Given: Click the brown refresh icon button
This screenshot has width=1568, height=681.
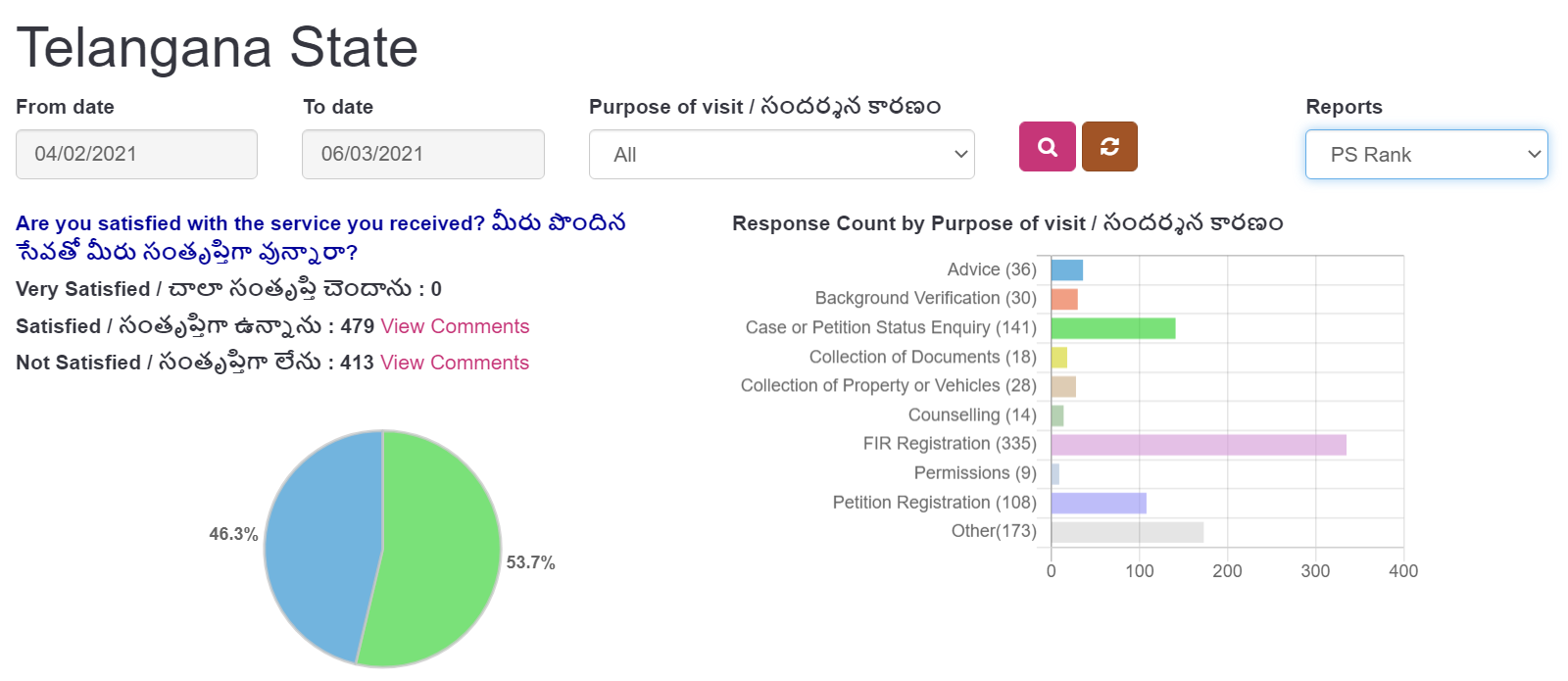Looking at the screenshot, I should pyautogui.click(x=1109, y=147).
